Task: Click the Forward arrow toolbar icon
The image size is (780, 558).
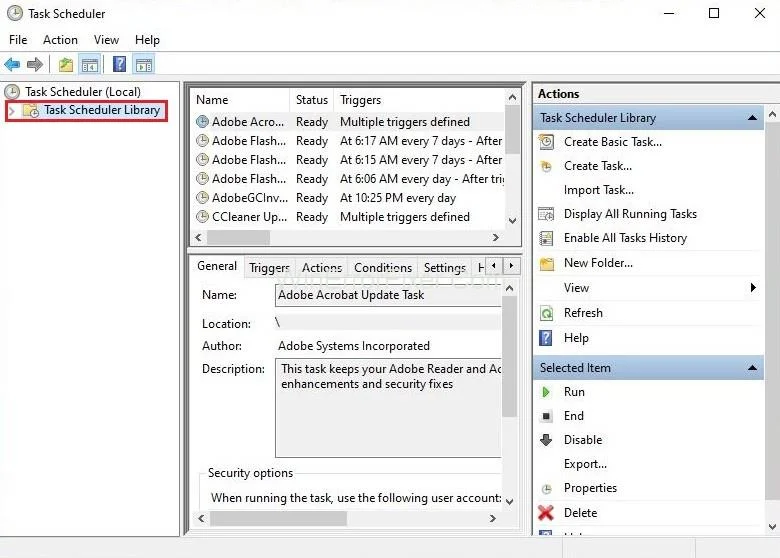Action: point(35,65)
